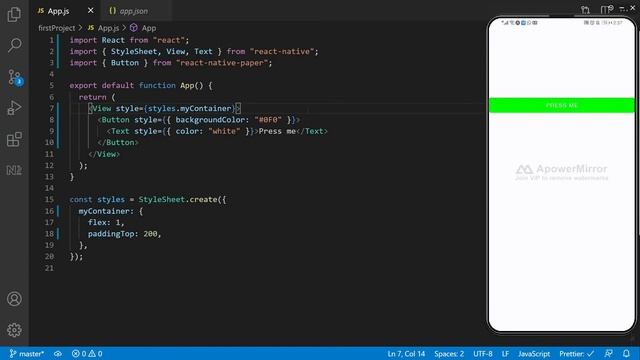Click the closing </Button> tag
The image size is (640, 360).
pos(118,142)
